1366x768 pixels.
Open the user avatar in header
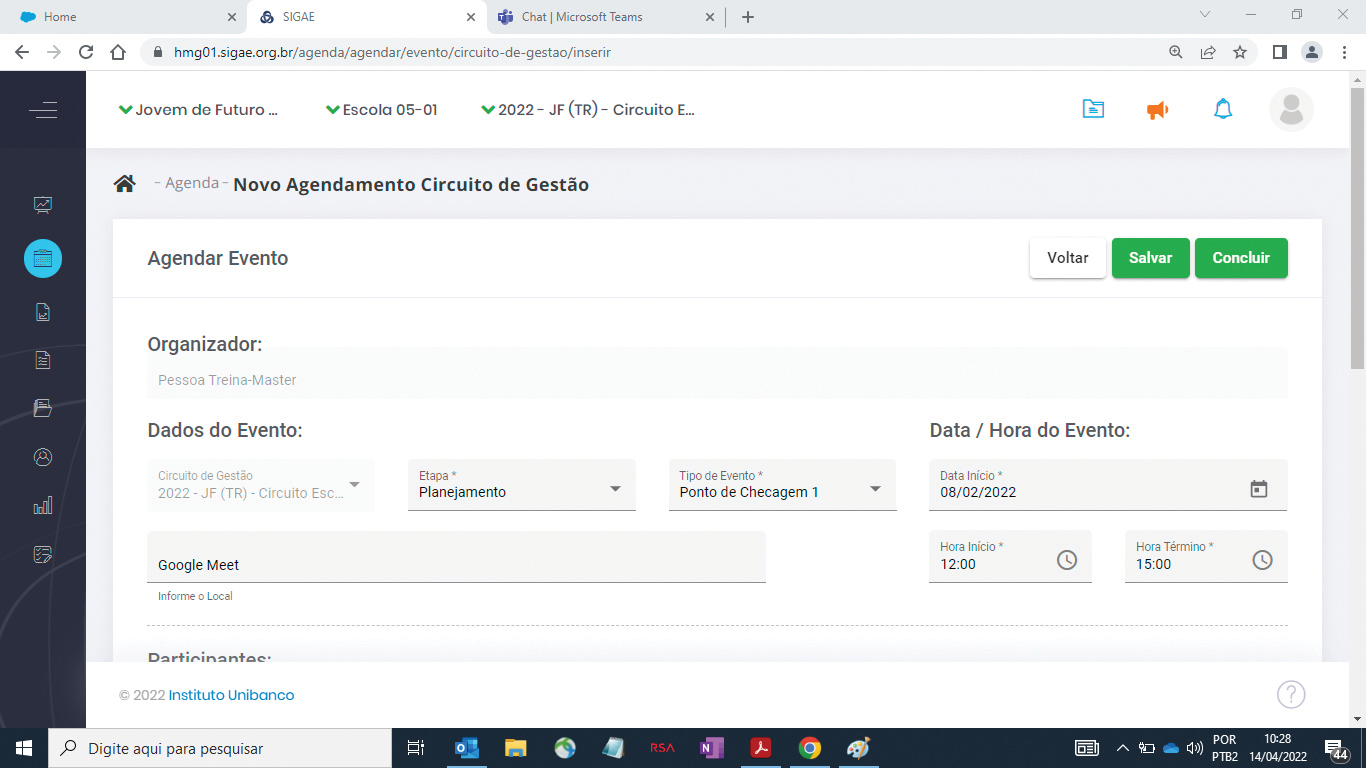point(1291,110)
